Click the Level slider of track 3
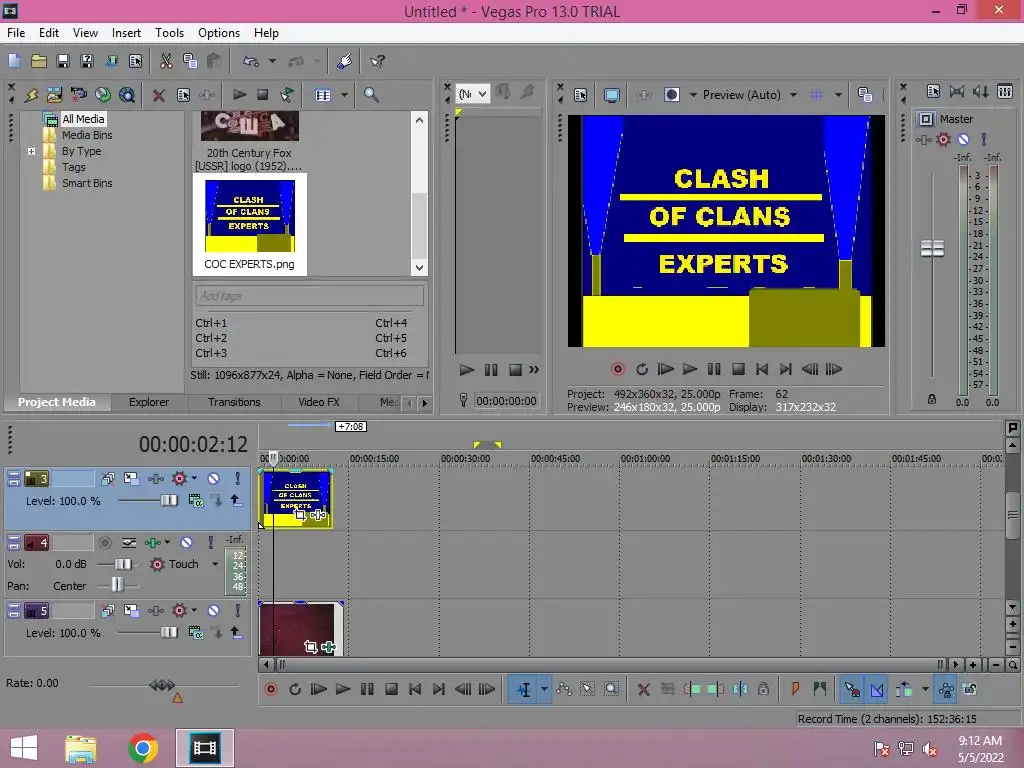Viewport: 1024px width, 768px height. point(168,501)
